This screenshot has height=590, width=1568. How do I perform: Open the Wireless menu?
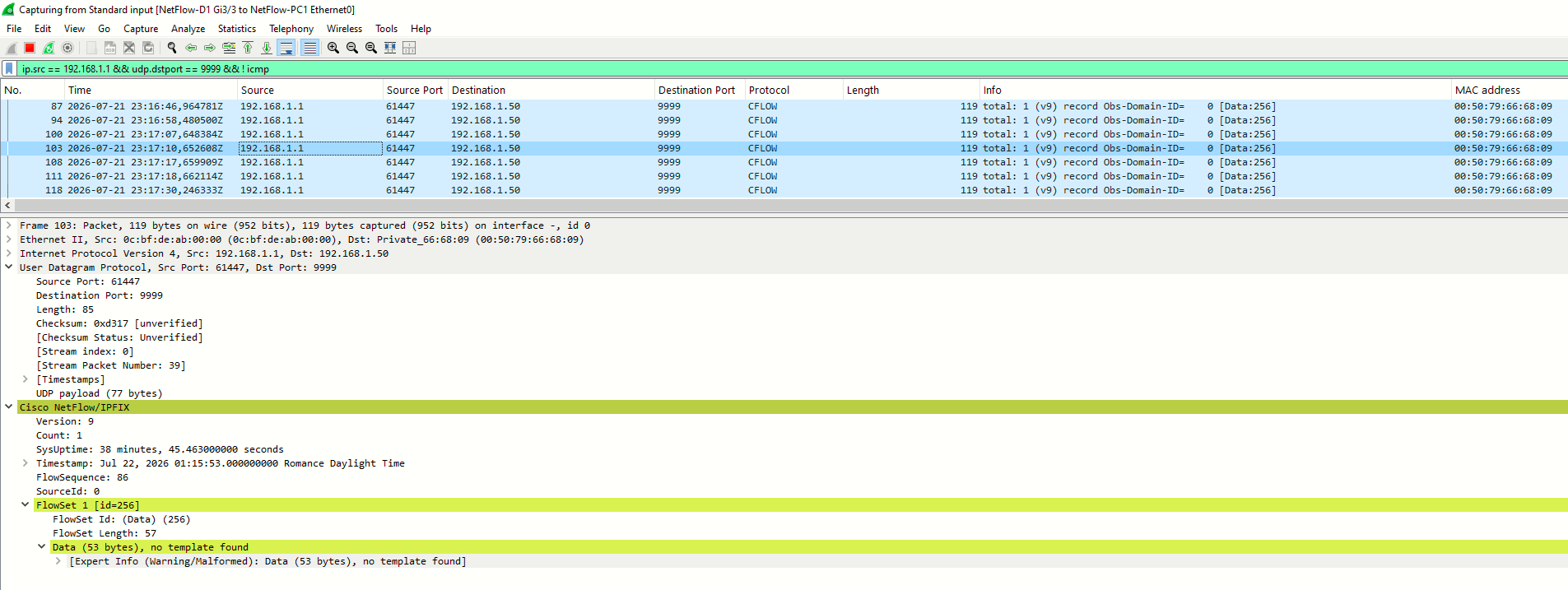[x=344, y=29]
